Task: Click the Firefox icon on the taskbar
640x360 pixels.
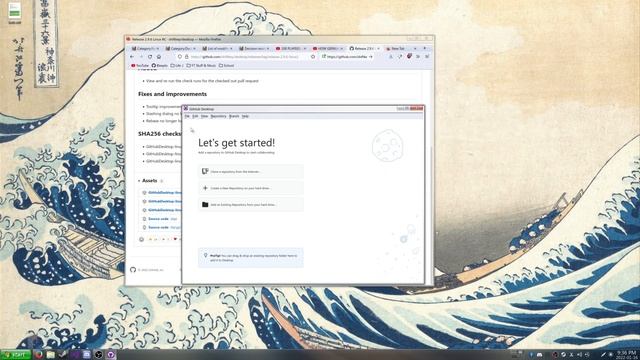Action: [x=39, y=355]
